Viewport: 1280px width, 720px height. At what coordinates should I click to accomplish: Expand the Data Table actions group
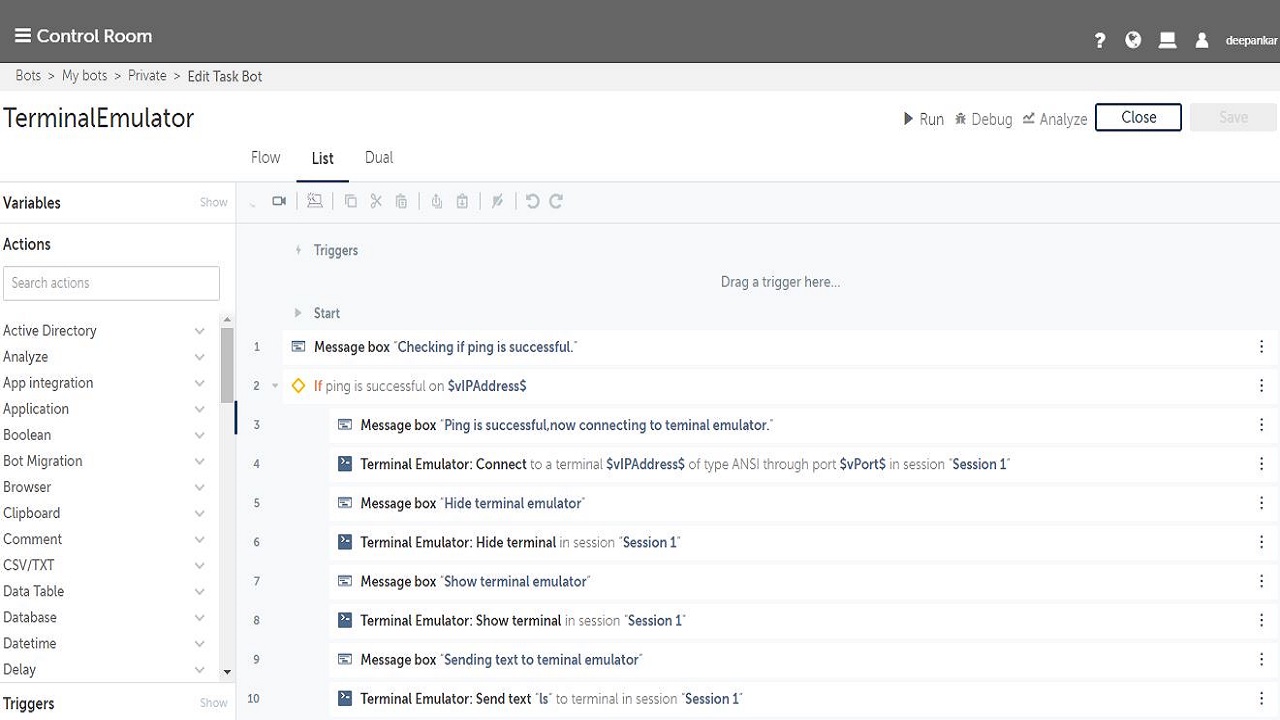pos(199,591)
